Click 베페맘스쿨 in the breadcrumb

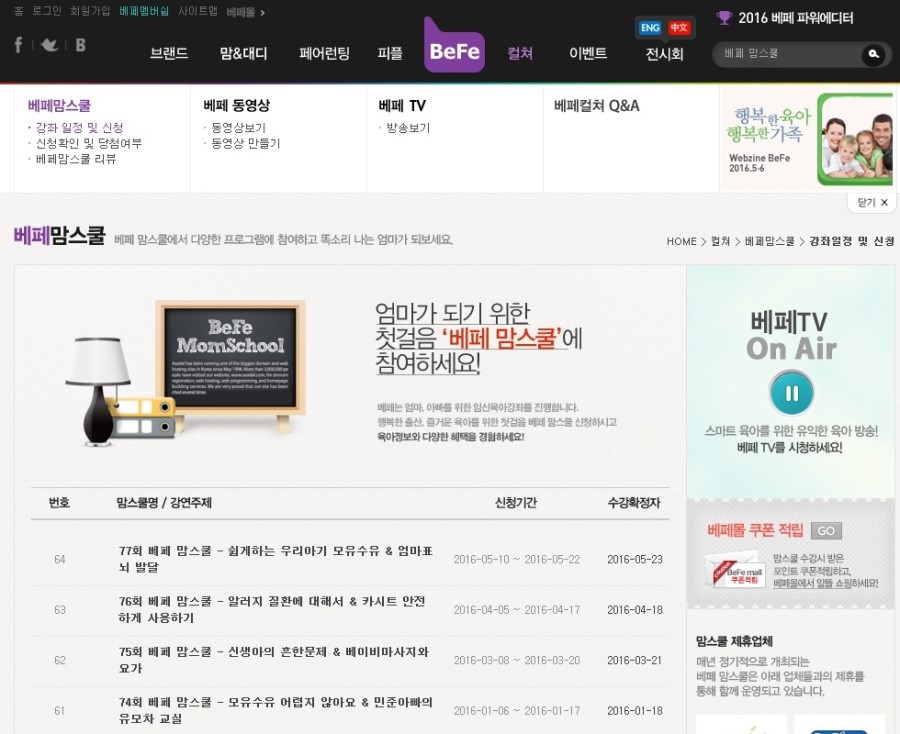pyautogui.click(x=769, y=241)
